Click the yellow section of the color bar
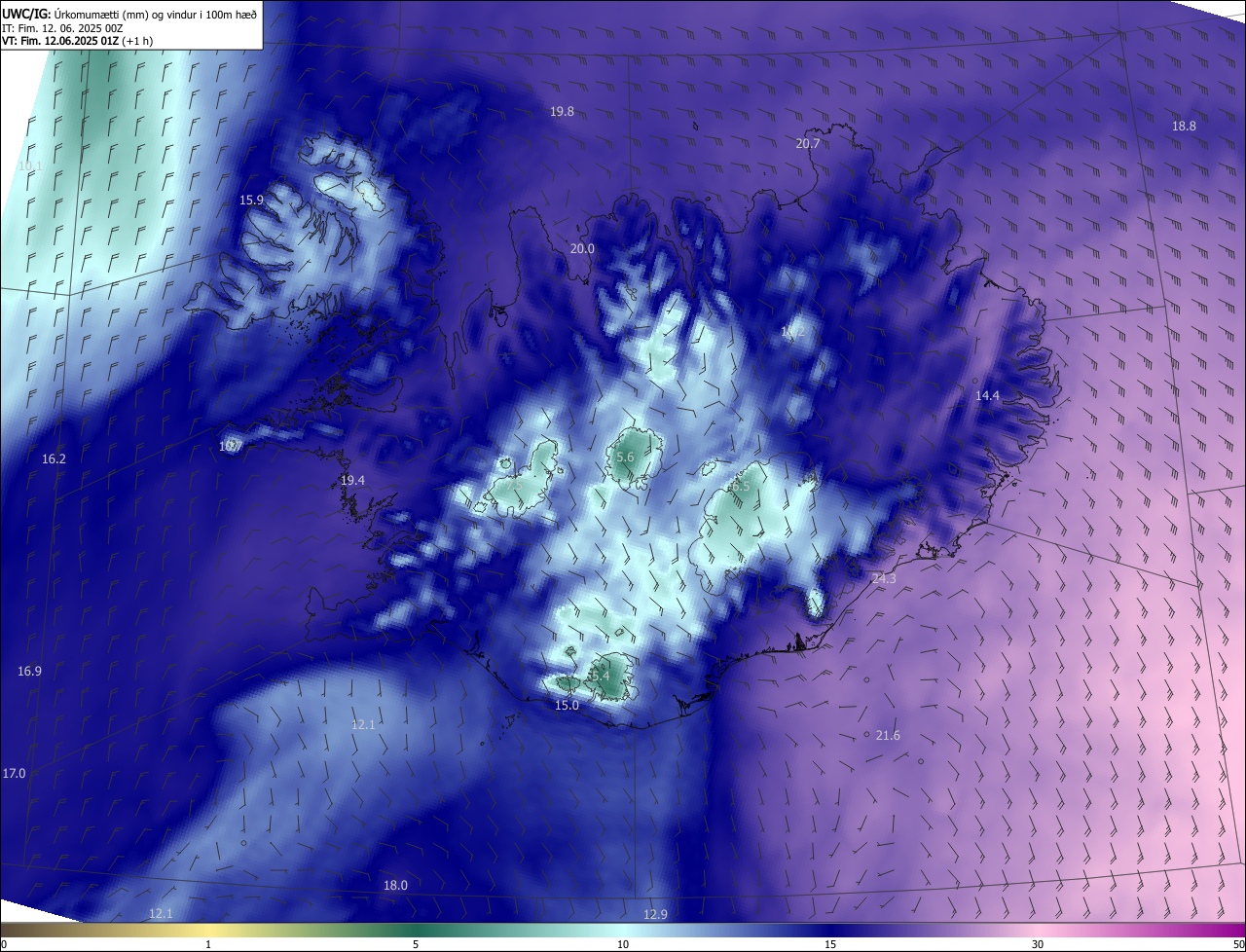Viewport: 1246px width, 952px height. coord(209,931)
